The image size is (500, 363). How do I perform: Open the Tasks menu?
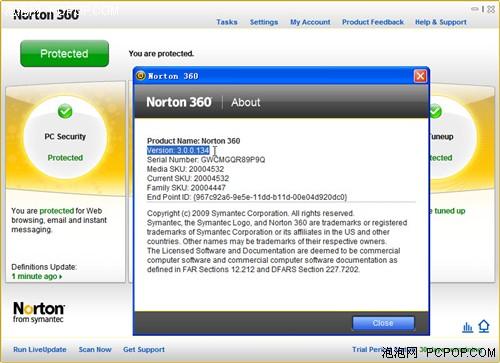tap(227, 22)
